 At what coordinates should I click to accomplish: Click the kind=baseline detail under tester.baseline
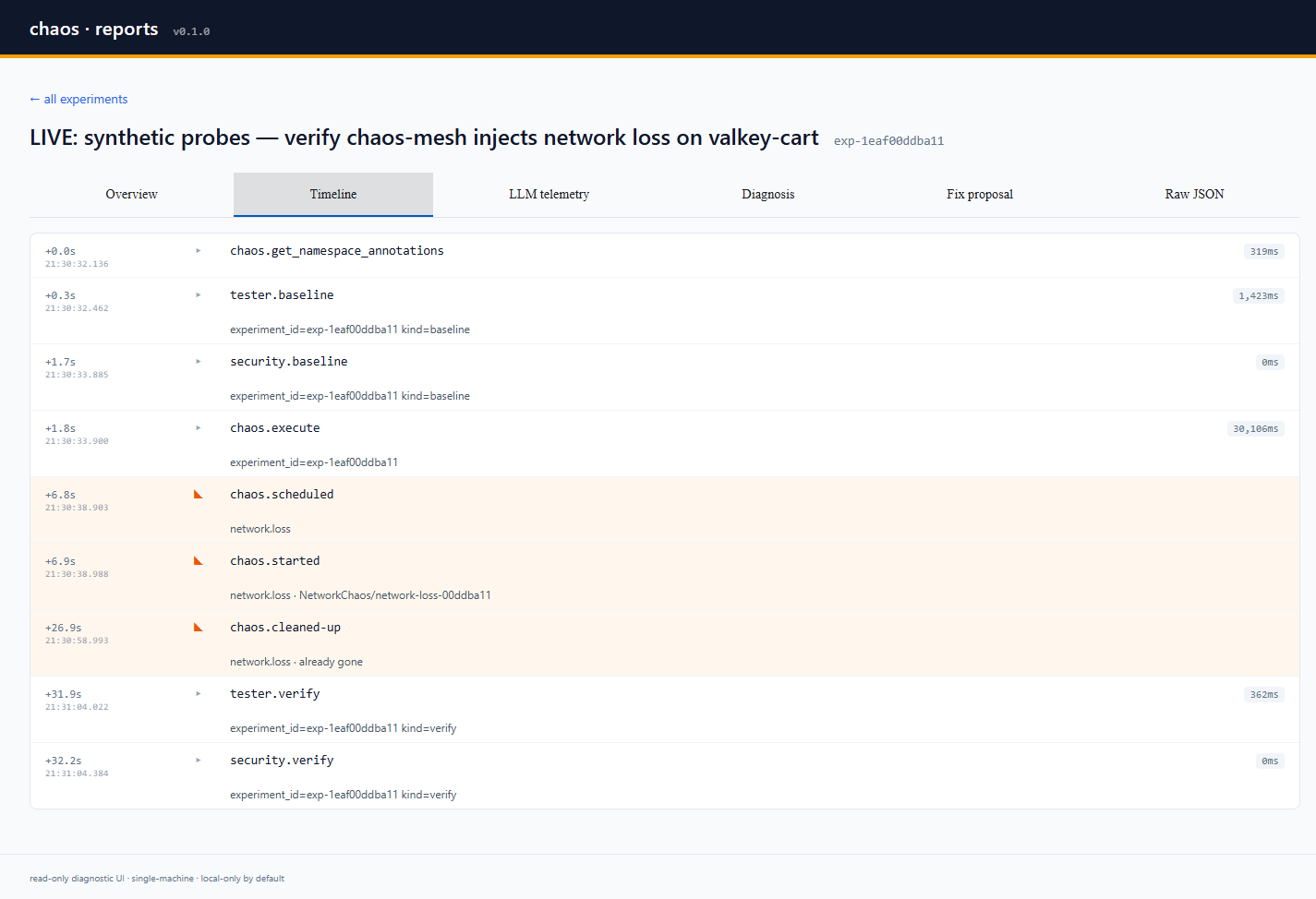(436, 330)
